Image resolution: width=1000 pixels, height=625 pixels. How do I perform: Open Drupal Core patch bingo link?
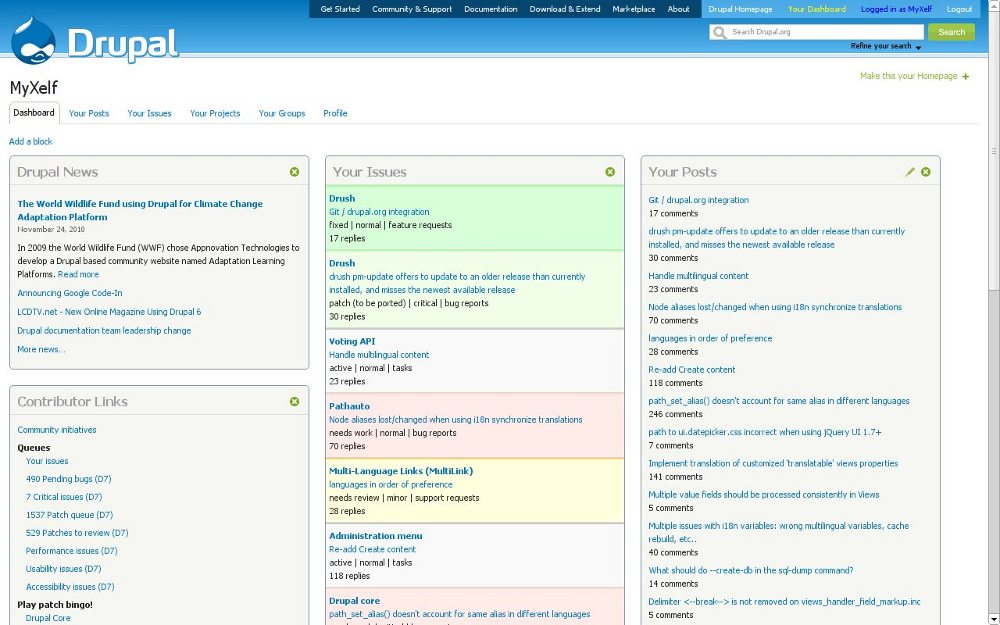pos(48,618)
